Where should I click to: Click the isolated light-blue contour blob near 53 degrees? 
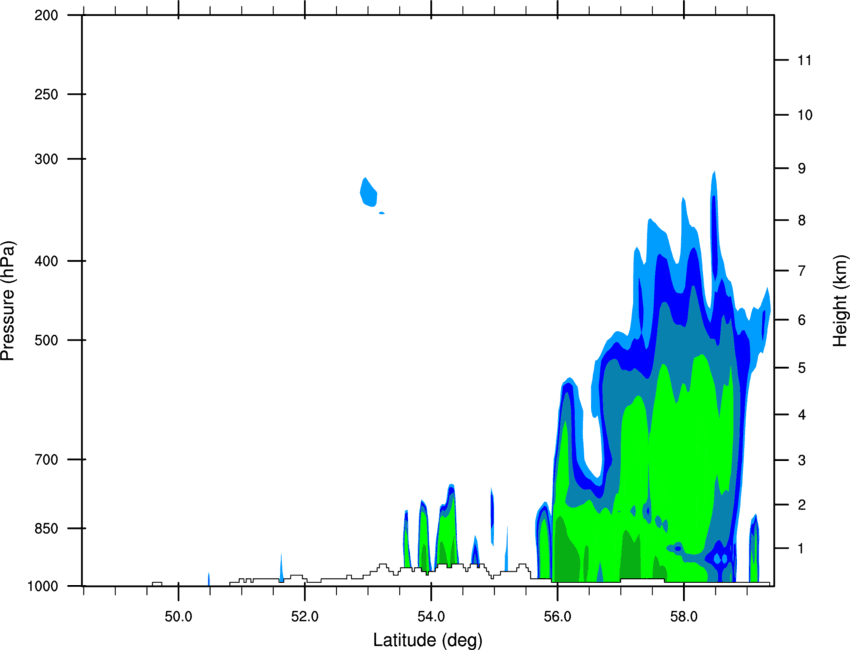coord(369,192)
